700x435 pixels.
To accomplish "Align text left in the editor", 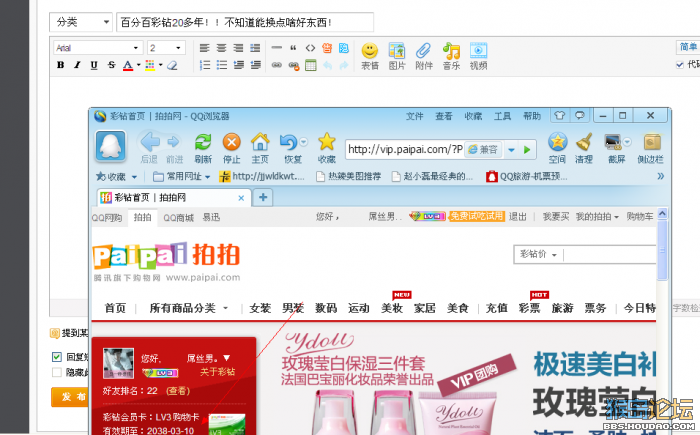I will (x=204, y=48).
